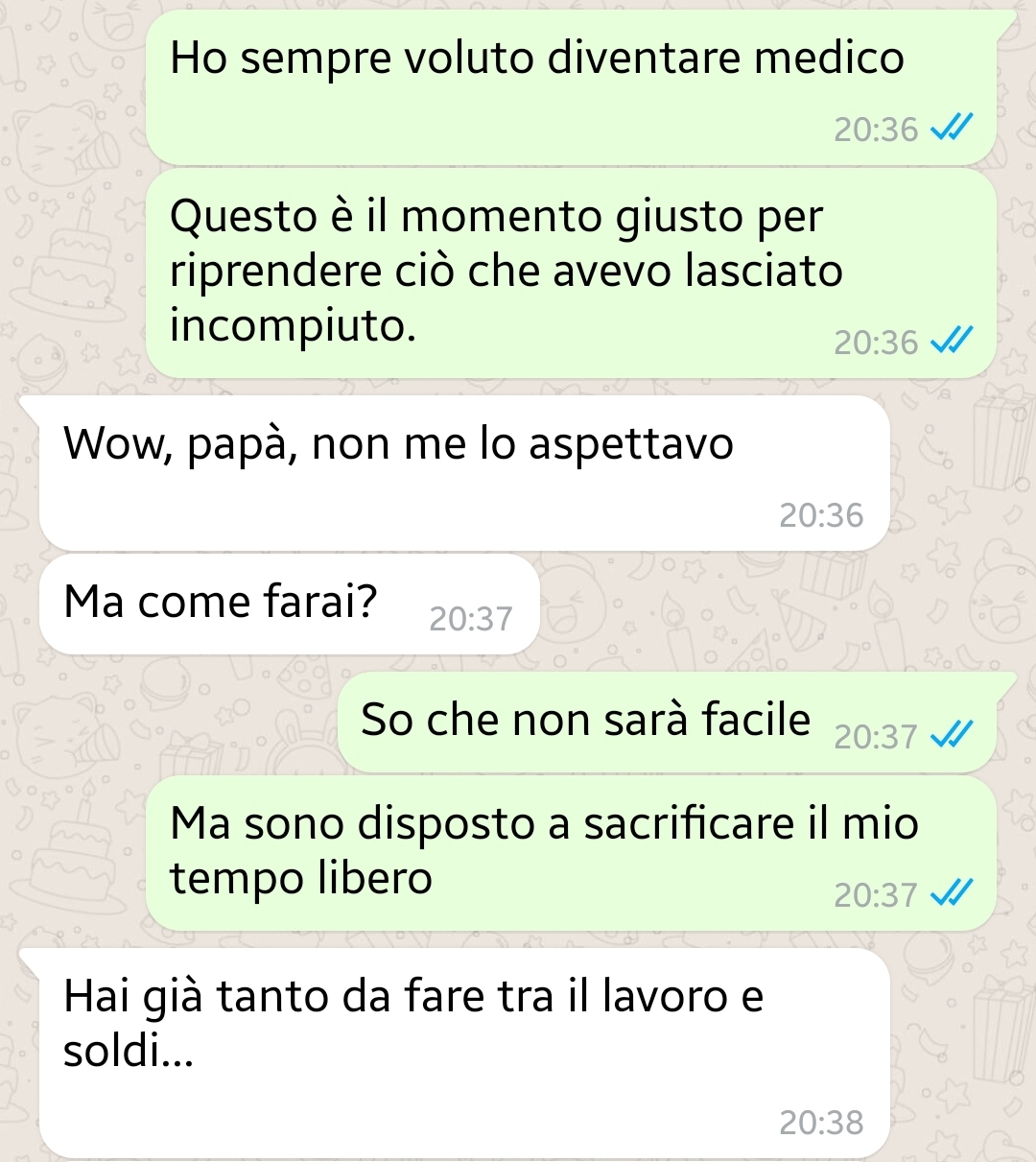Tap the 20:38 timestamp on the last message
Screen dimensions: 1036x1162
pos(821,1122)
